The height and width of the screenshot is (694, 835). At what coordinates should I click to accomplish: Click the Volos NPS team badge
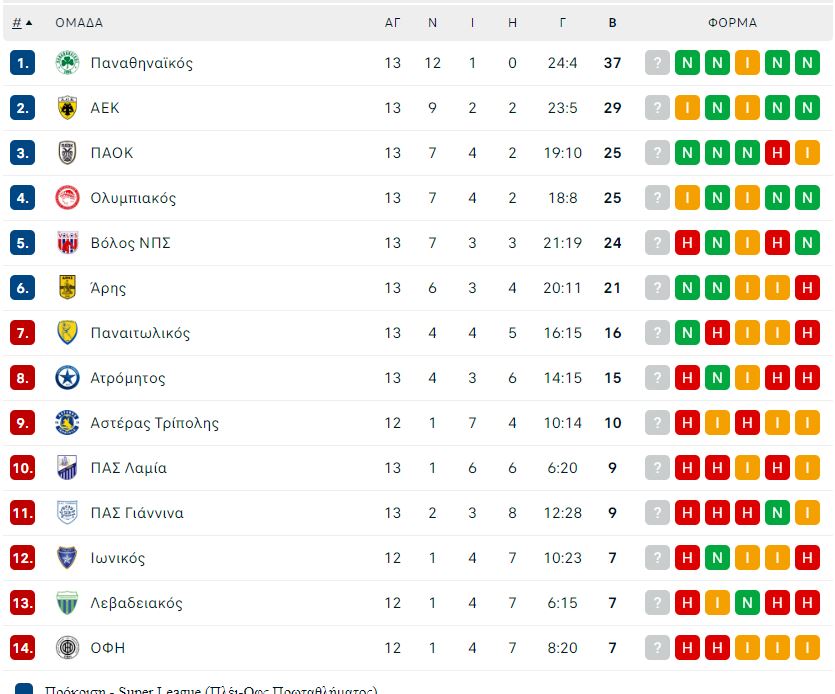[67, 243]
